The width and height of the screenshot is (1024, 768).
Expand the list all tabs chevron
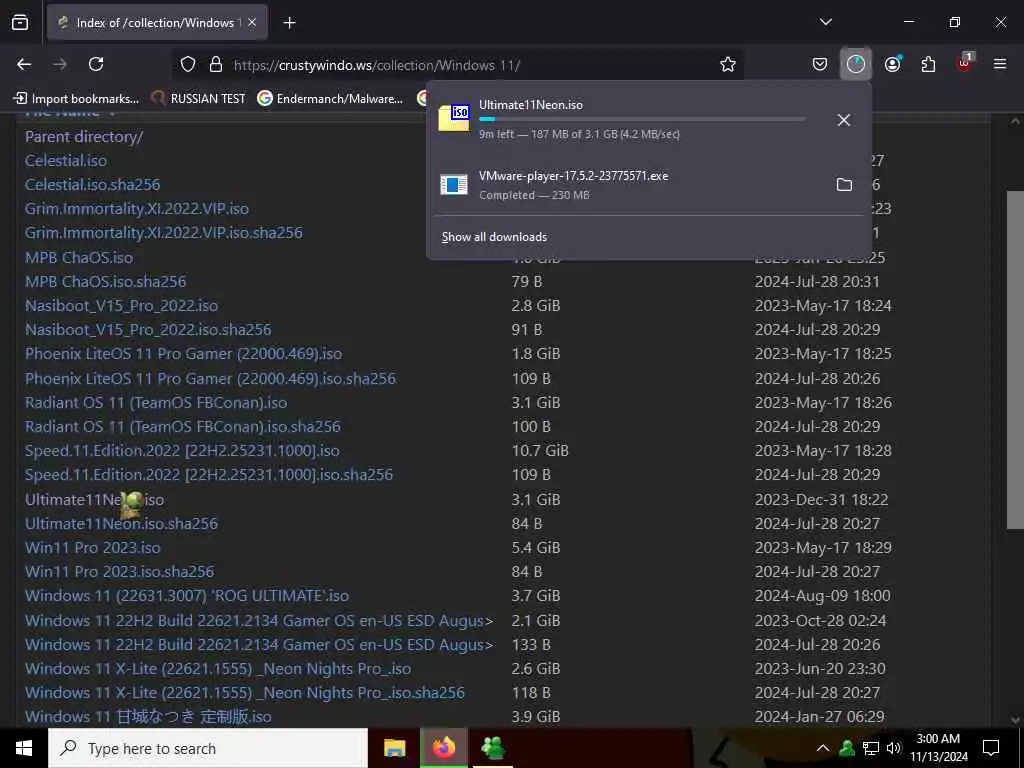pyautogui.click(x=825, y=22)
